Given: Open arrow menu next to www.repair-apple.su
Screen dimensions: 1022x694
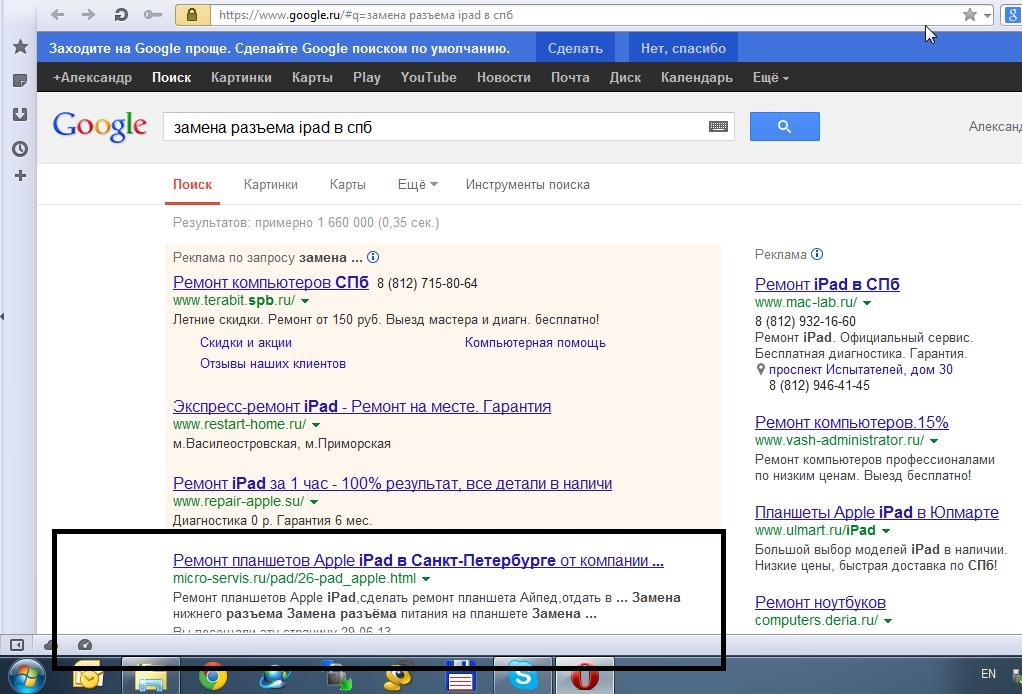Looking at the screenshot, I should point(314,502).
